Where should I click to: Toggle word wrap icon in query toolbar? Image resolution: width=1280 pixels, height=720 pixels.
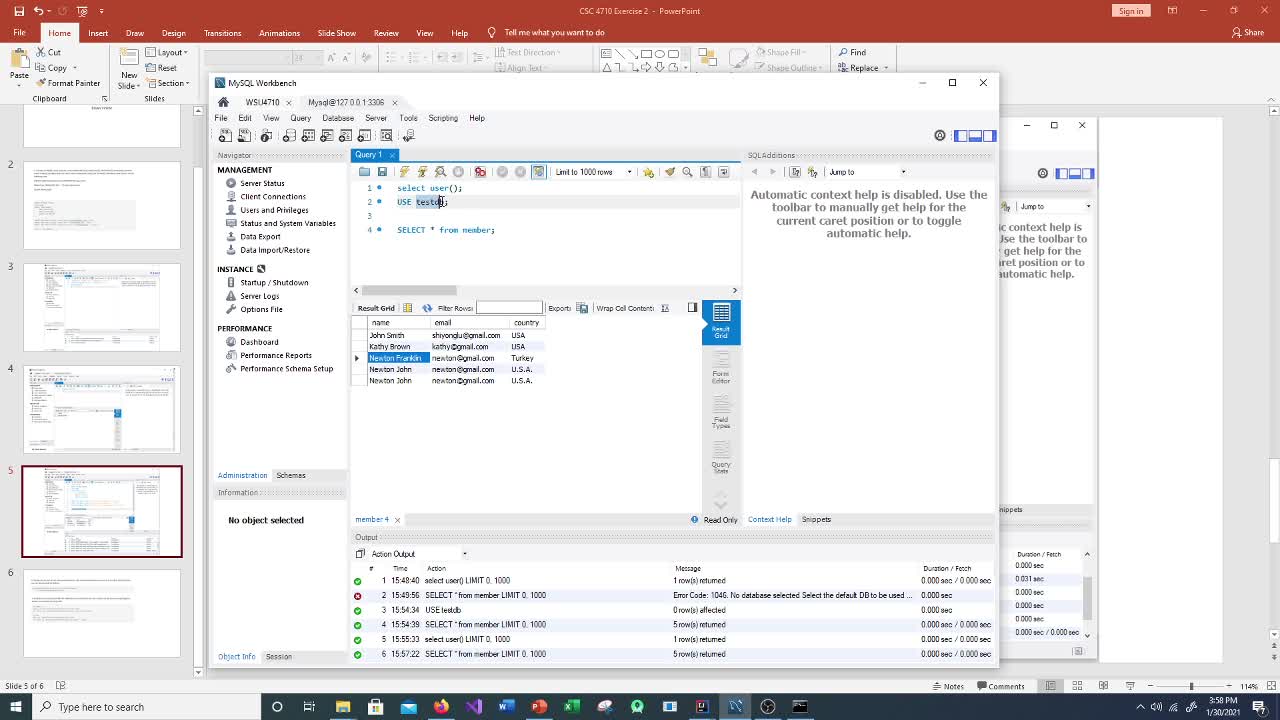coord(723,172)
